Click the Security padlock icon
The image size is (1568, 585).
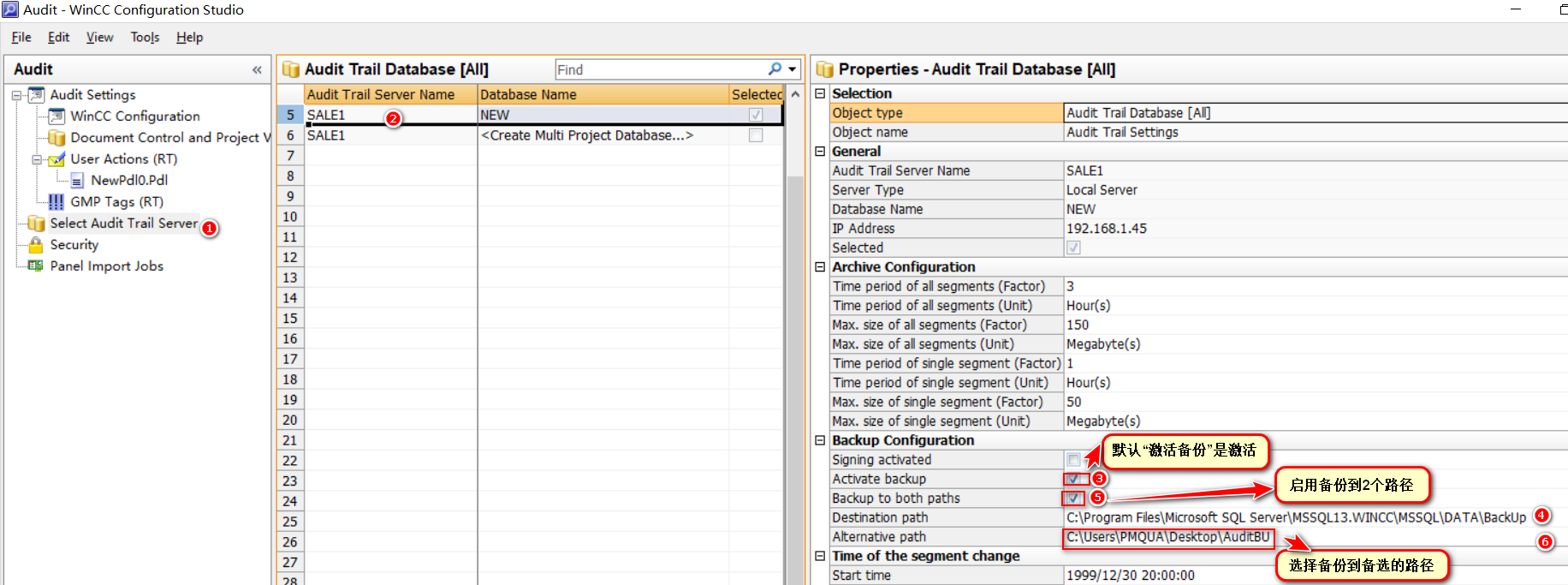(36, 245)
